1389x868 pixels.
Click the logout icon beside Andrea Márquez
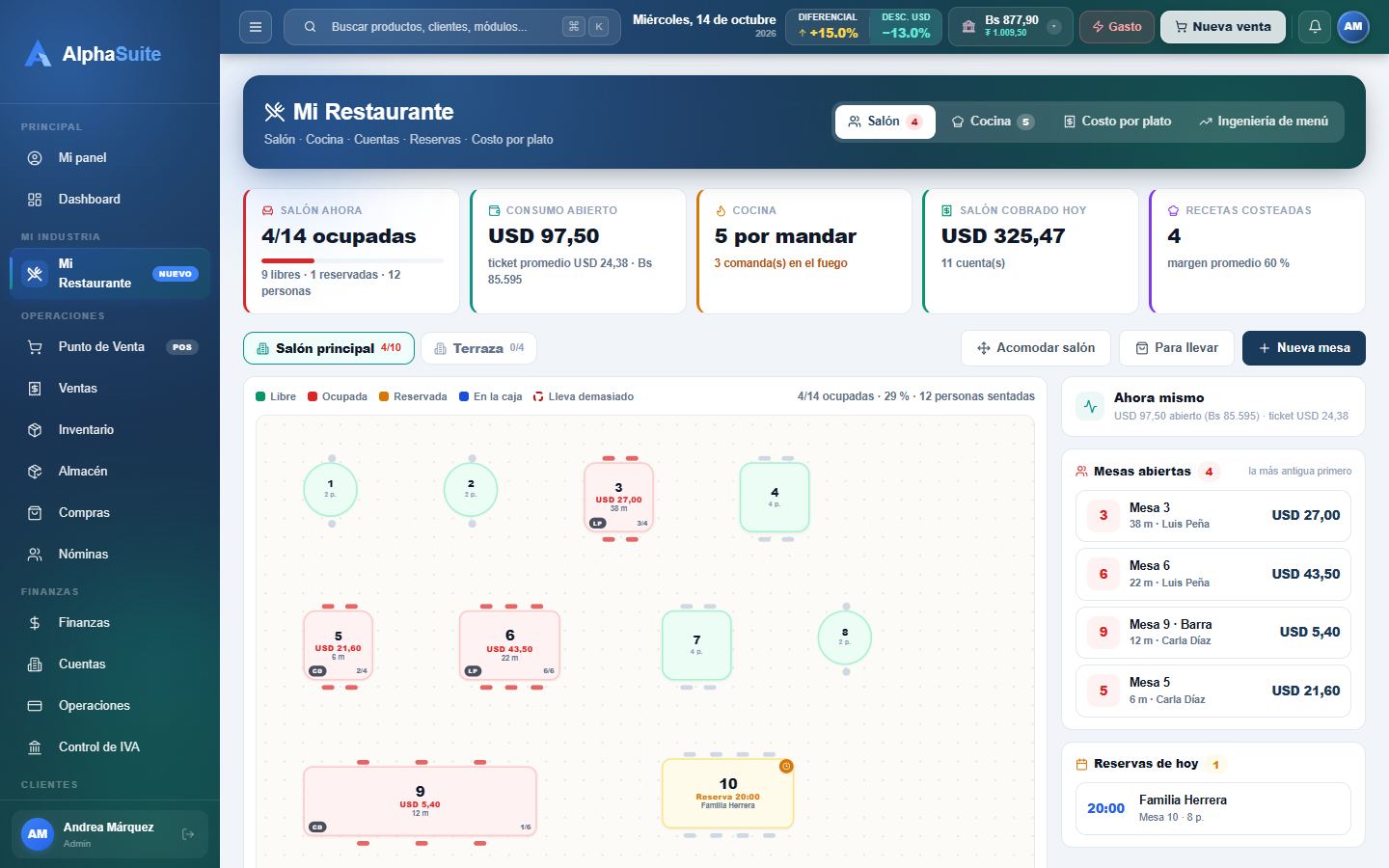(188, 834)
